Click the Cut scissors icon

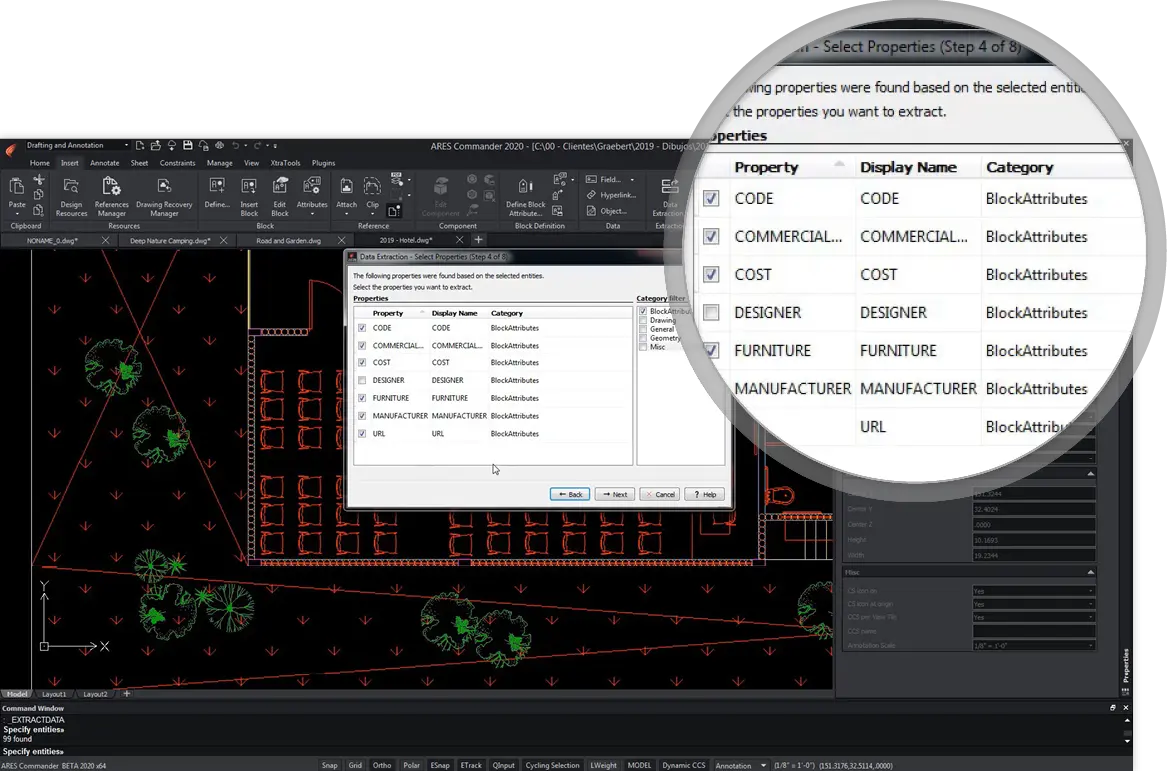tap(39, 179)
